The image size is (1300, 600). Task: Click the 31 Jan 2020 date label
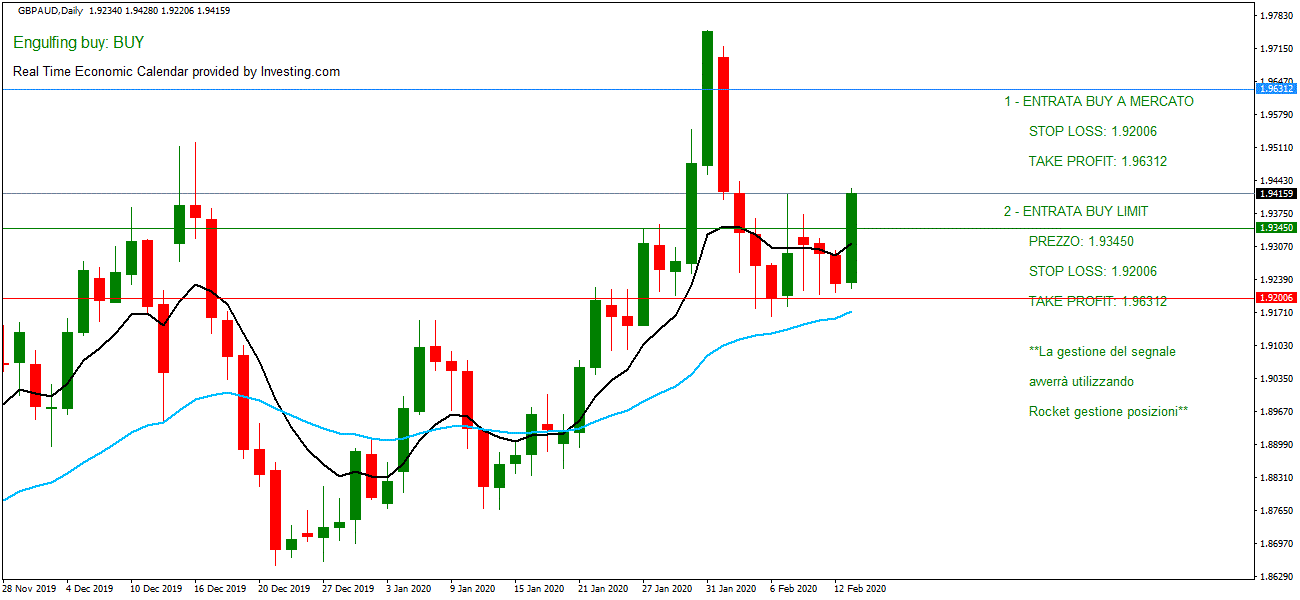point(731,589)
